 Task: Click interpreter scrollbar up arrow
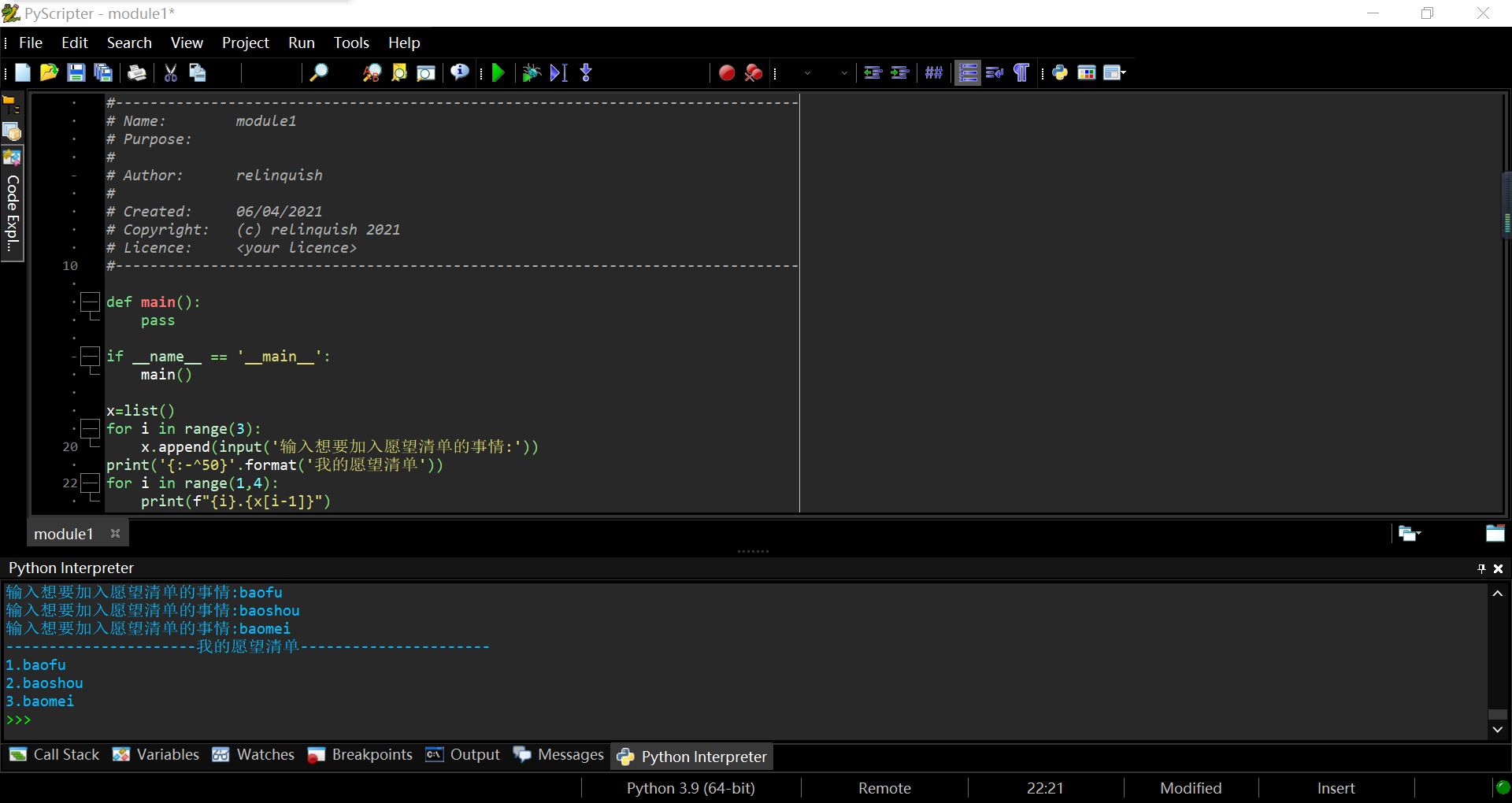click(1497, 594)
